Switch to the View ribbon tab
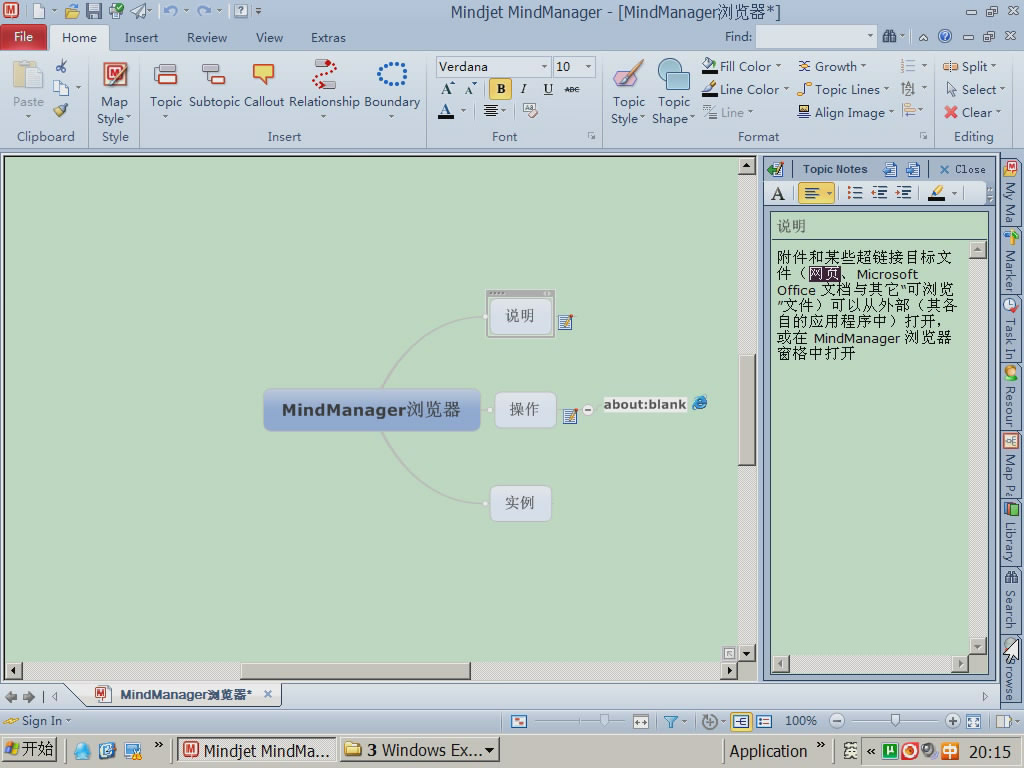The height and width of the screenshot is (768, 1024). coord(269,37)
